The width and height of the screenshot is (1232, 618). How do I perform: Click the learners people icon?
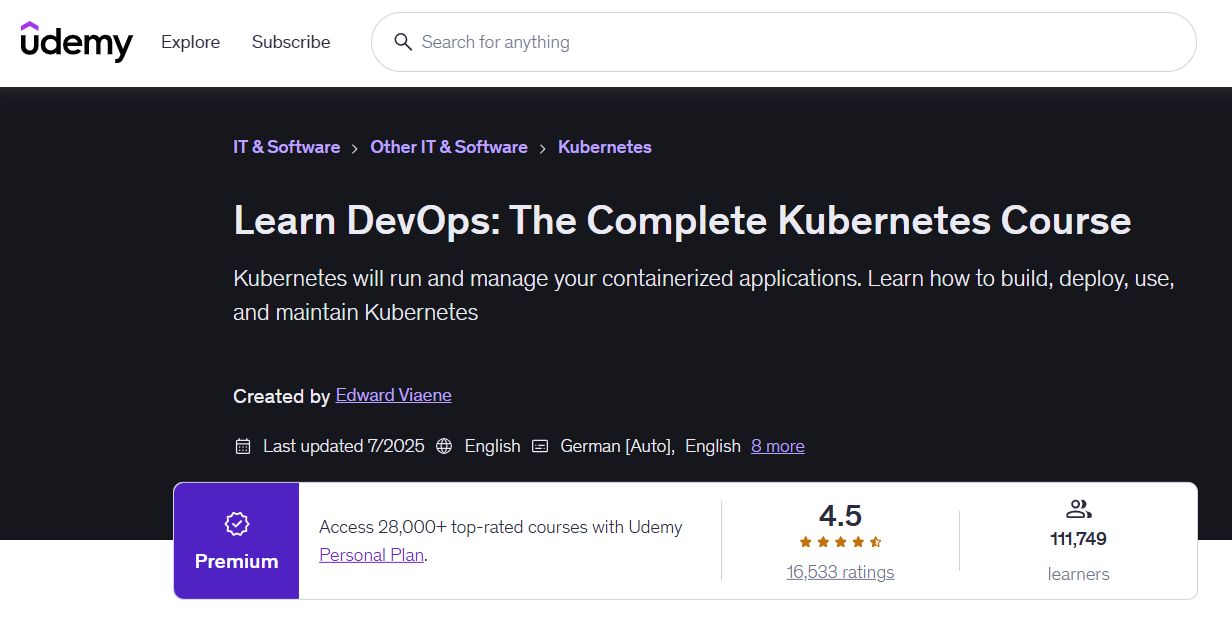pos(1078,509)
